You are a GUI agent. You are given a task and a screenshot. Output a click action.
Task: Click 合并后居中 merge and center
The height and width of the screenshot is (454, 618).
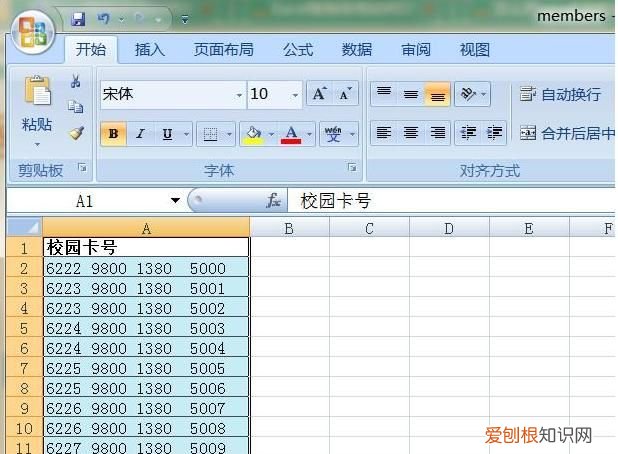tap(567, 133)
